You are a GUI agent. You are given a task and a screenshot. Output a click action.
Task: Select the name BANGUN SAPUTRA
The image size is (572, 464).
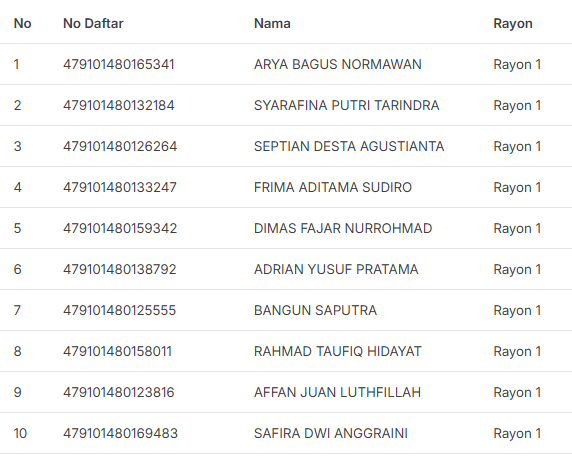click(x=316, y=310)
